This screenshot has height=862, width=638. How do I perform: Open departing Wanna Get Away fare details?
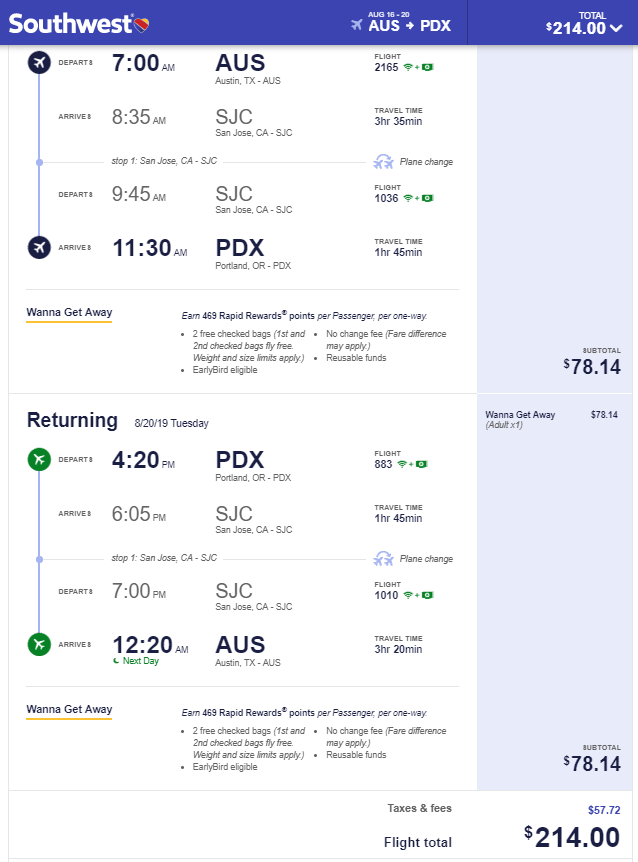click(x=68, y=312)
